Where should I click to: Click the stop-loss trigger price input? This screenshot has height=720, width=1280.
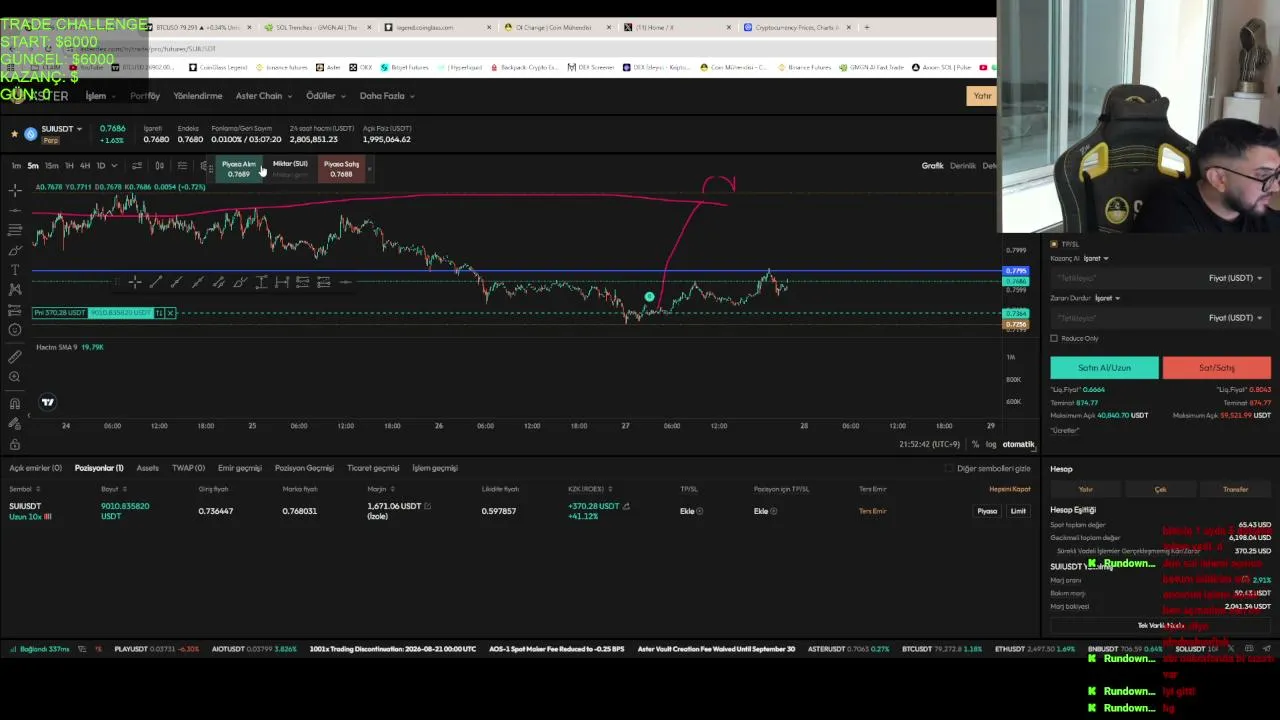1125,318
